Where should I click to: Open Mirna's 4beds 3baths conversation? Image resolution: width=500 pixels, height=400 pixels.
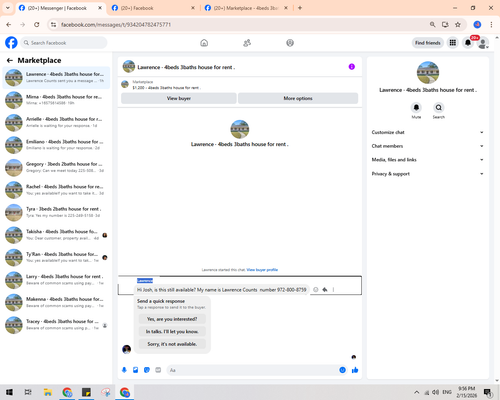(56, 100)
